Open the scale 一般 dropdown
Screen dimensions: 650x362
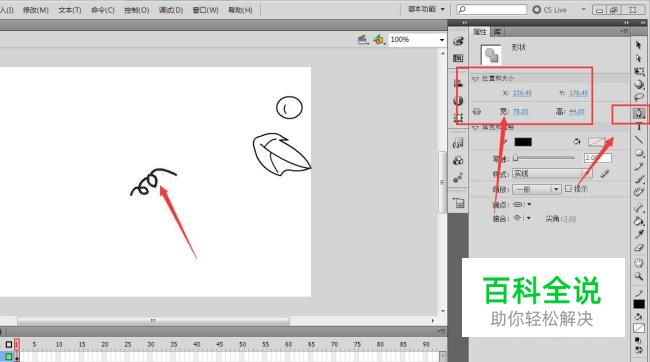pyautogui.click(x=536, y=189)
